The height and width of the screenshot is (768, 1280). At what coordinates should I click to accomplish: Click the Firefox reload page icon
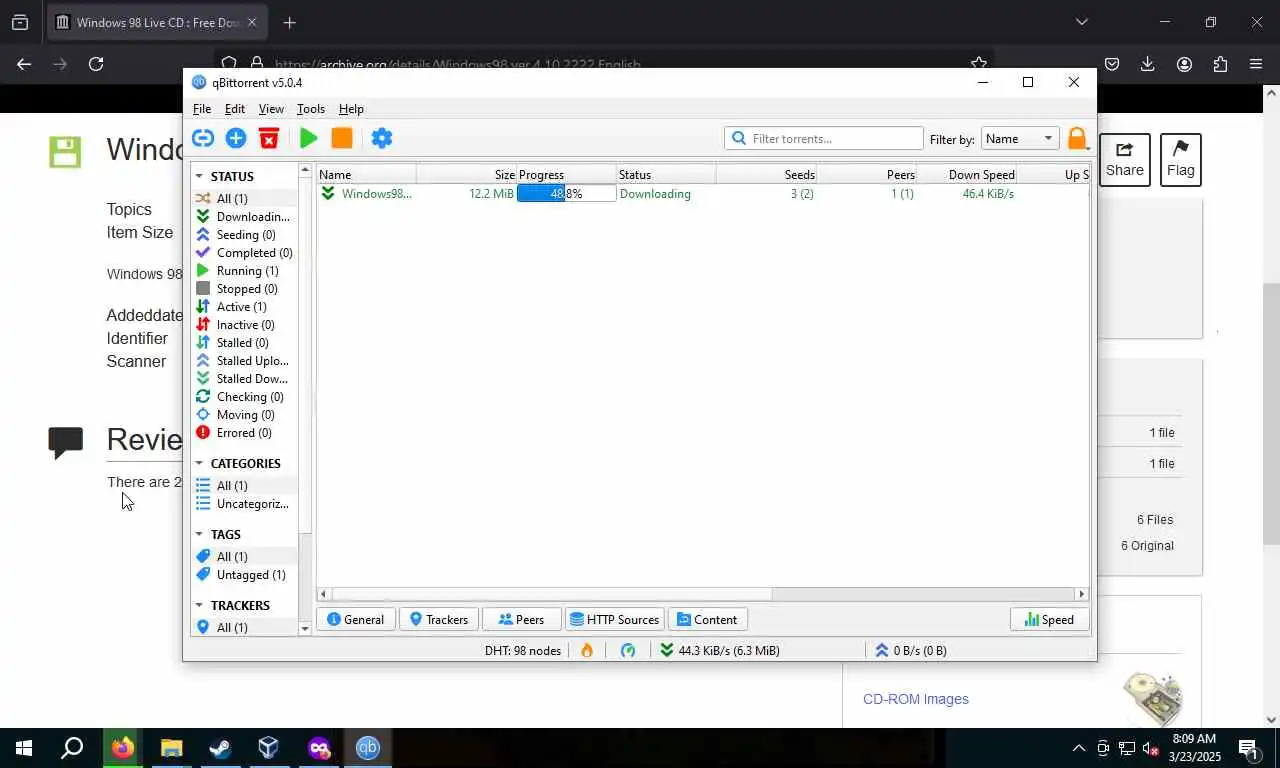96,64
